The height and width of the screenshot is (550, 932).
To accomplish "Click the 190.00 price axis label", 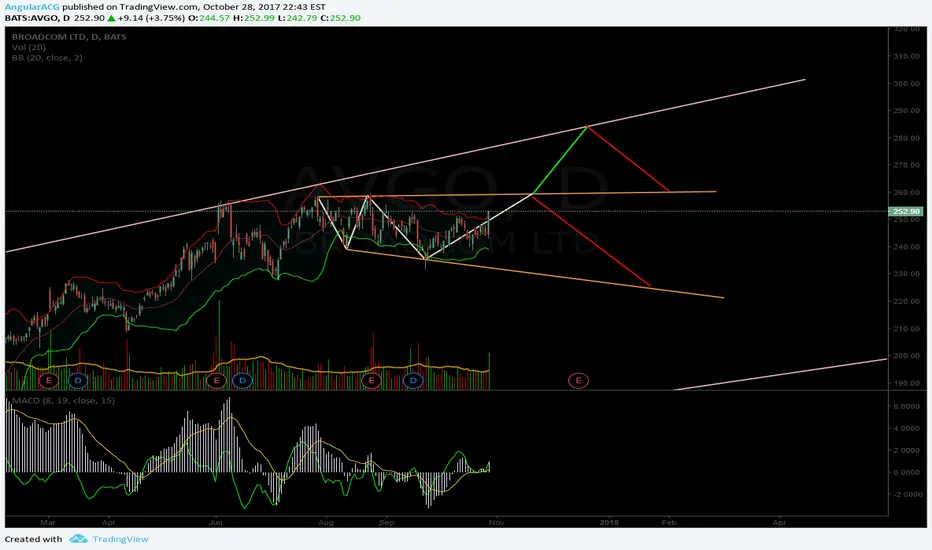I will coord(906,384).
